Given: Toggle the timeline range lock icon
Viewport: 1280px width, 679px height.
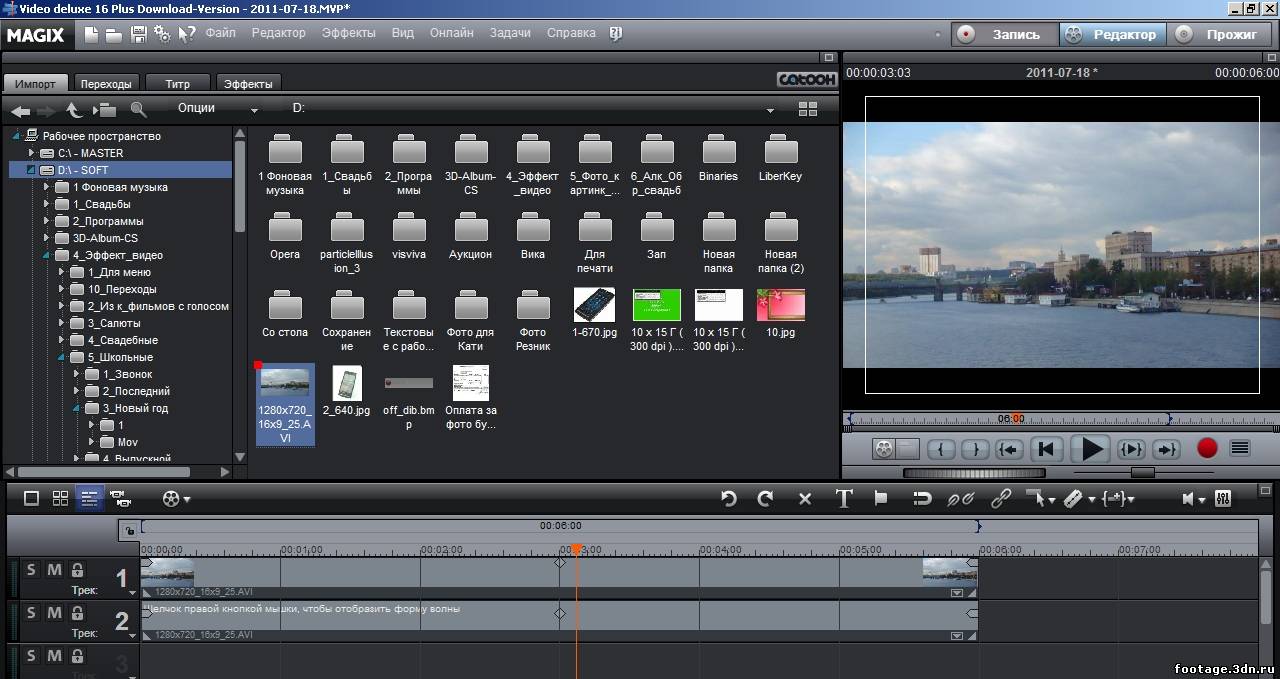Looking at the screenshot, I should [x=128, y=531].
